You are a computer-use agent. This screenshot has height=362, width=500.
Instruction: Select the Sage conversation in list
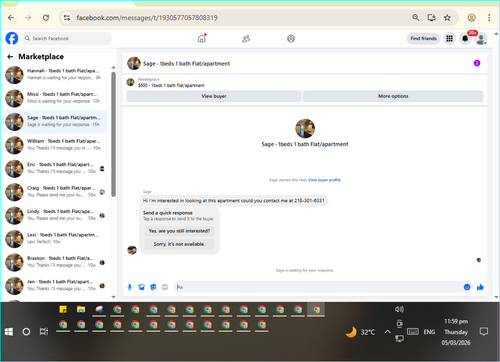[55, 121]
